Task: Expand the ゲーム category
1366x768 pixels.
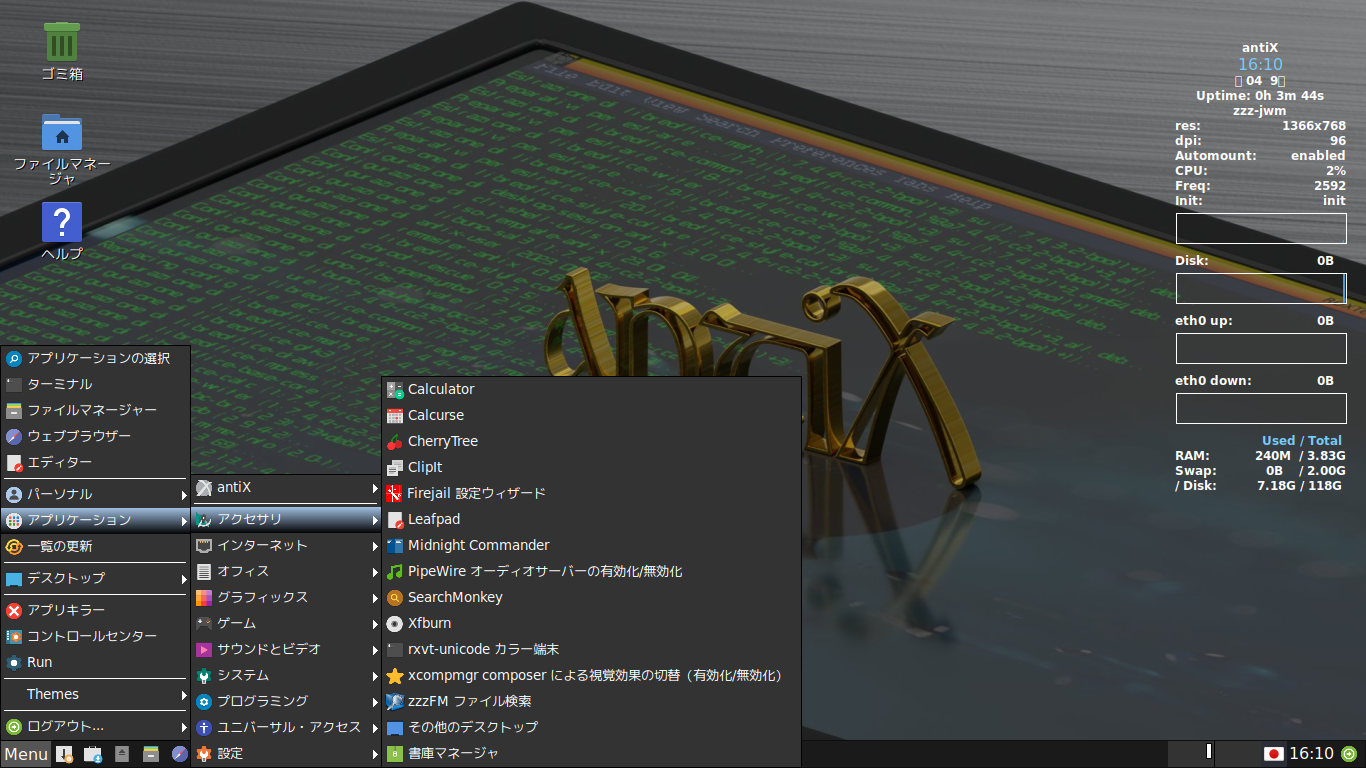Action: tap(287, 623)
